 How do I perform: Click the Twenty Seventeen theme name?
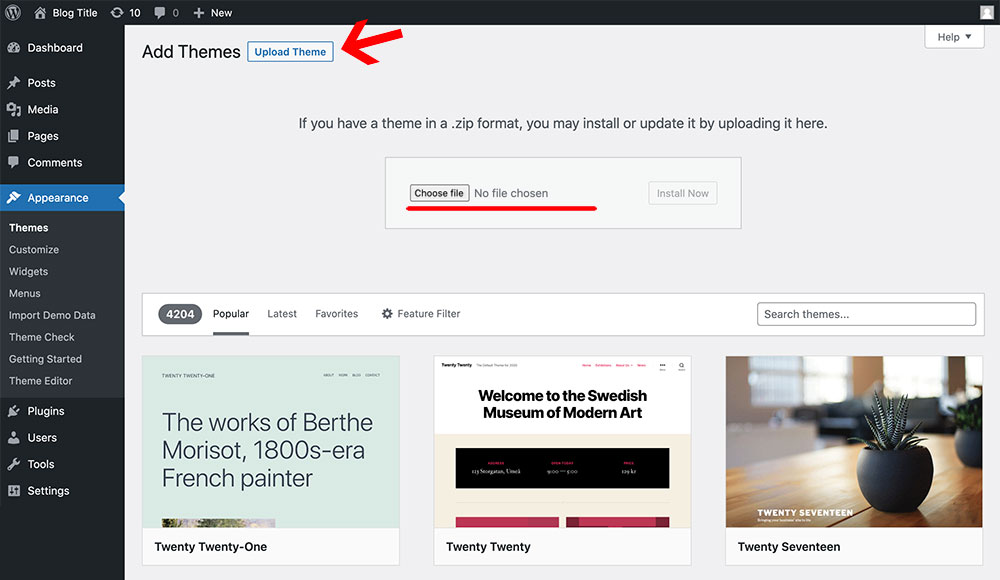(x=789, y=547)
